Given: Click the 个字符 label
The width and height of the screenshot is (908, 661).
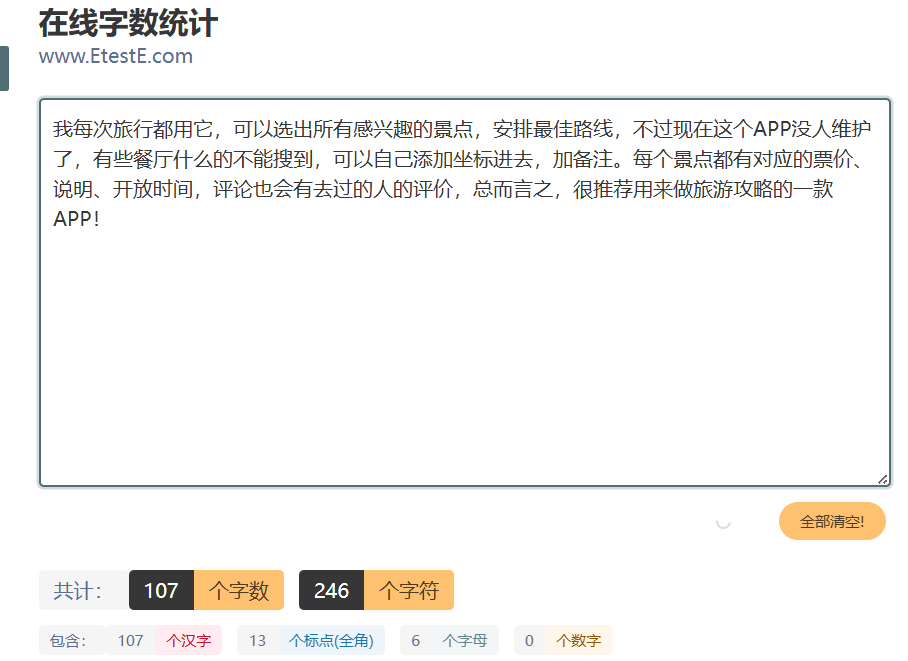Looking at the screenshot, I should tap(409, 590).
